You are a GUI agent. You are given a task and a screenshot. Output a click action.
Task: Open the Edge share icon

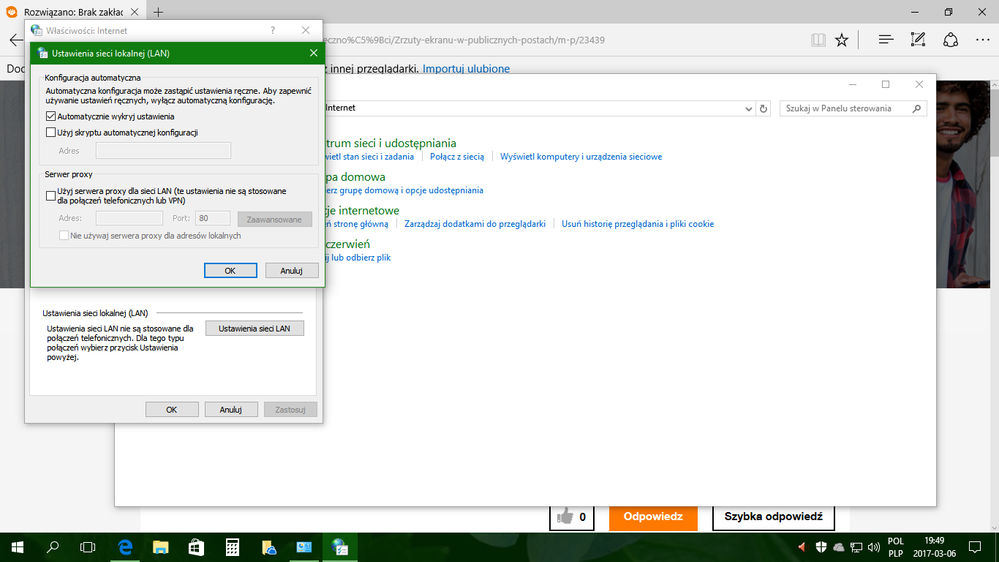(951, 40)
